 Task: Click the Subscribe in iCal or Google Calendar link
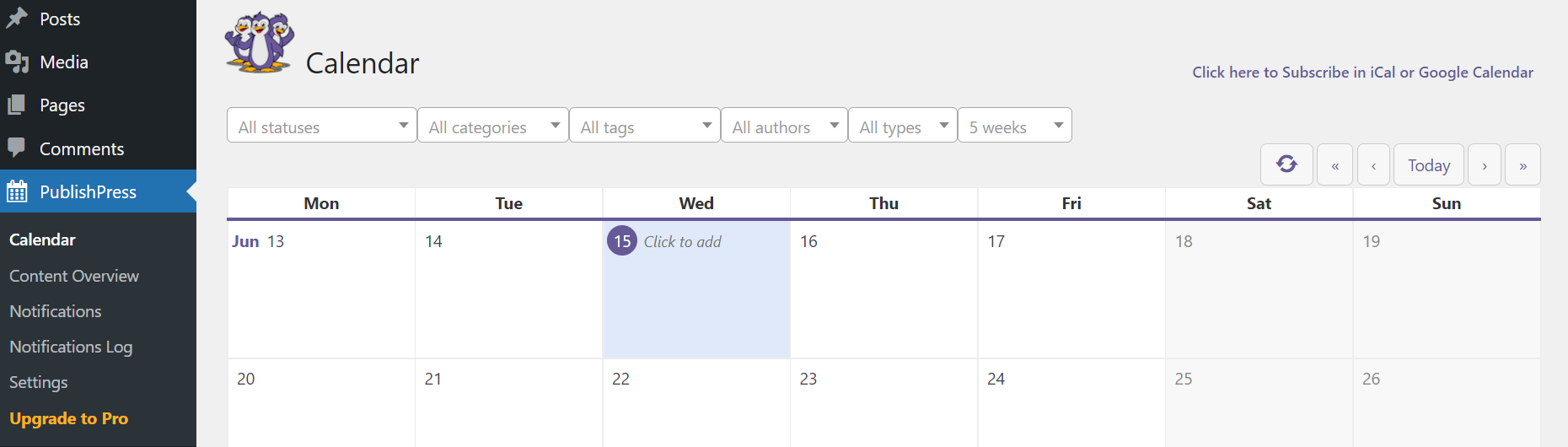pos(1362,73)
